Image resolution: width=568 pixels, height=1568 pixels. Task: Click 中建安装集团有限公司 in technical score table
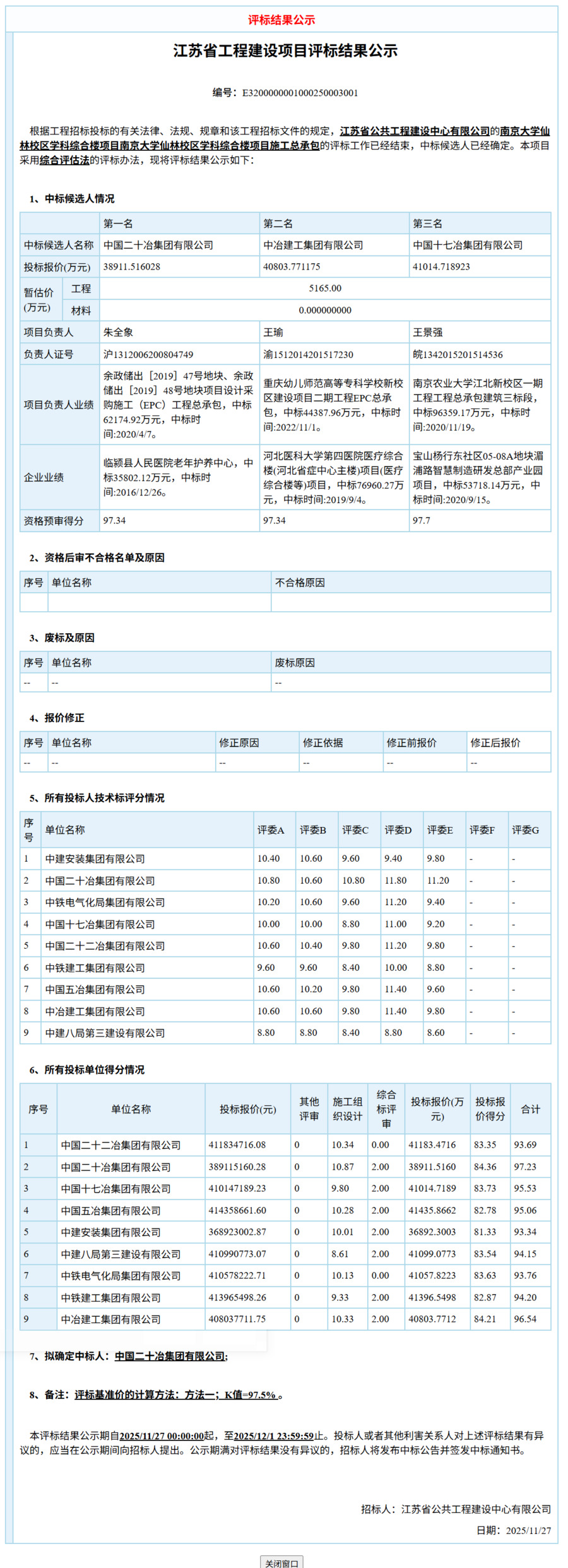95,859
